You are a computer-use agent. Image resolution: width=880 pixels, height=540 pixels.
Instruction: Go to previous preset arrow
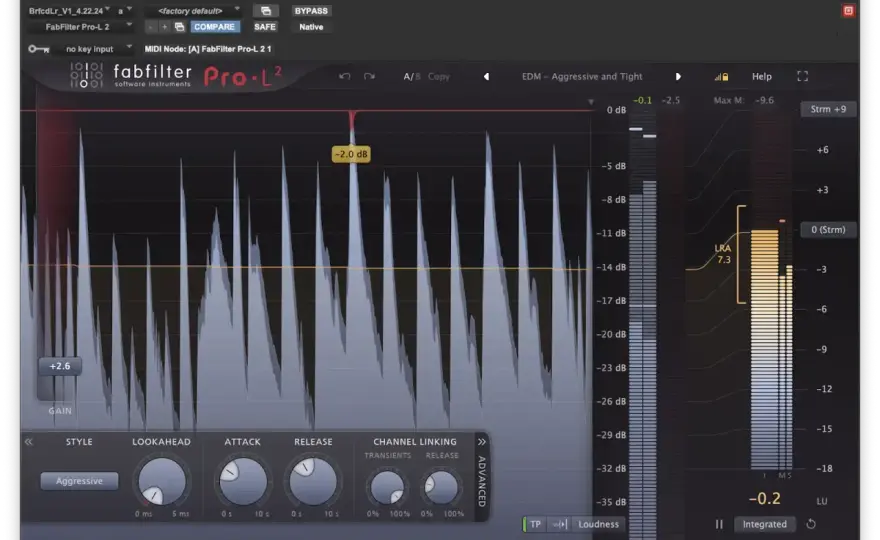487,76
